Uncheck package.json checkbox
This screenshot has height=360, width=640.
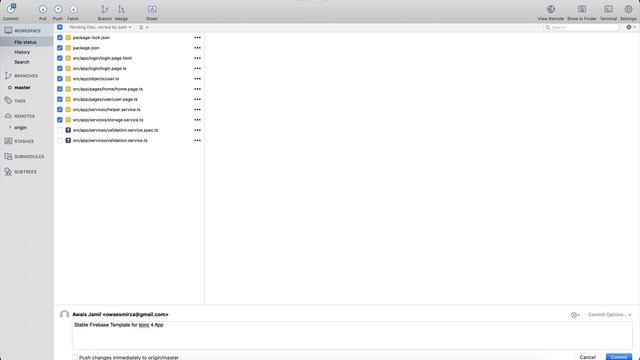60,48
